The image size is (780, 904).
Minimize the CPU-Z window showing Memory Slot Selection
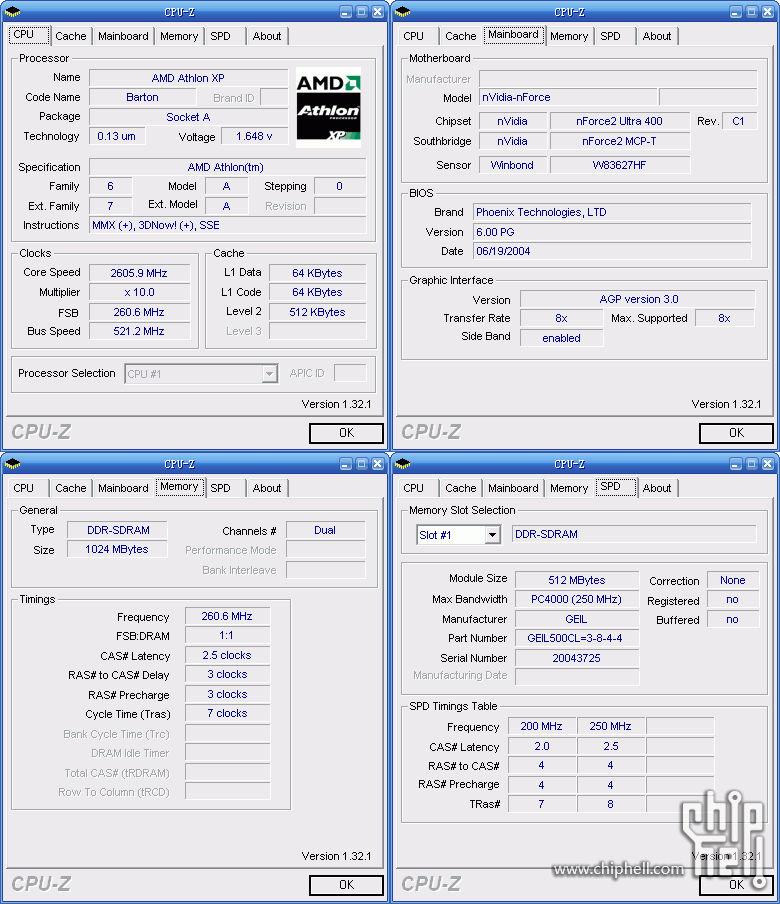(x=735, y=464)
